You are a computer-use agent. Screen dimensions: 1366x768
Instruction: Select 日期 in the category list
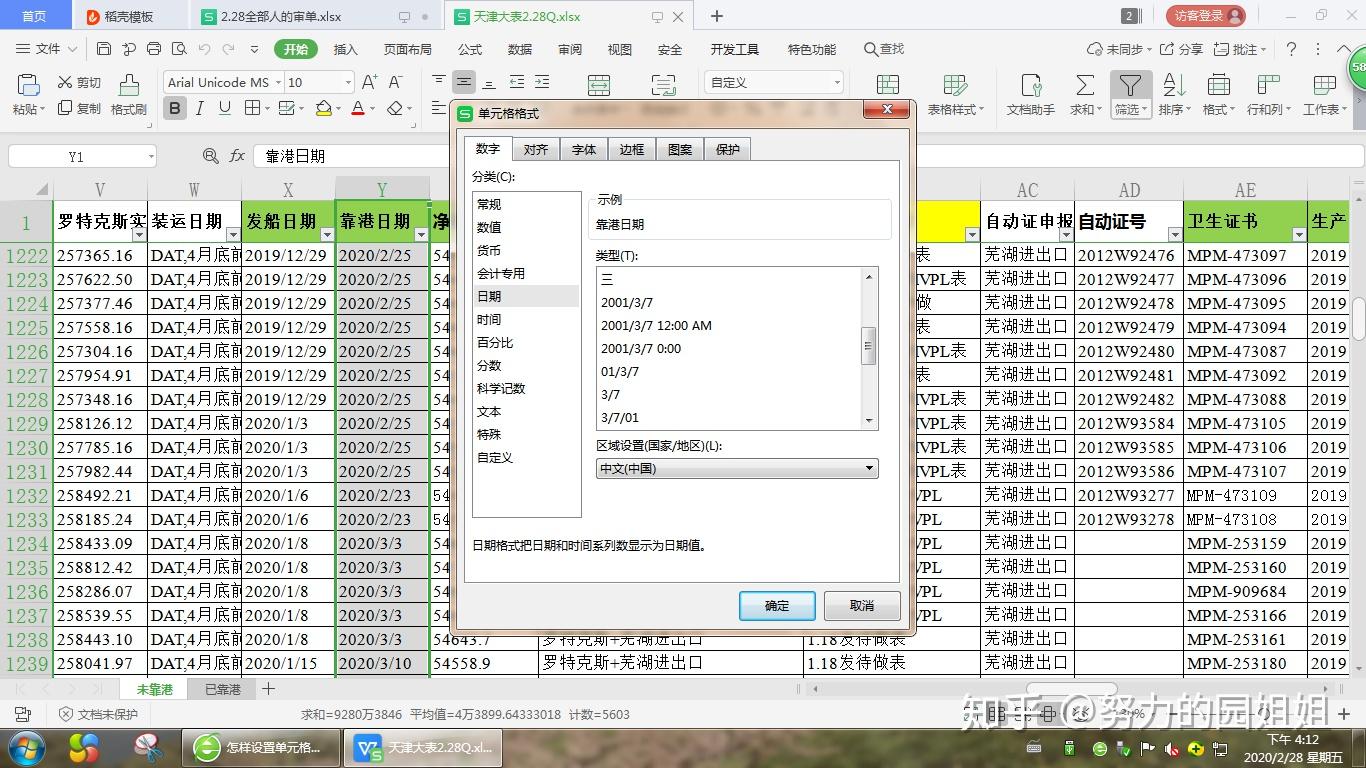coord(527,296)
